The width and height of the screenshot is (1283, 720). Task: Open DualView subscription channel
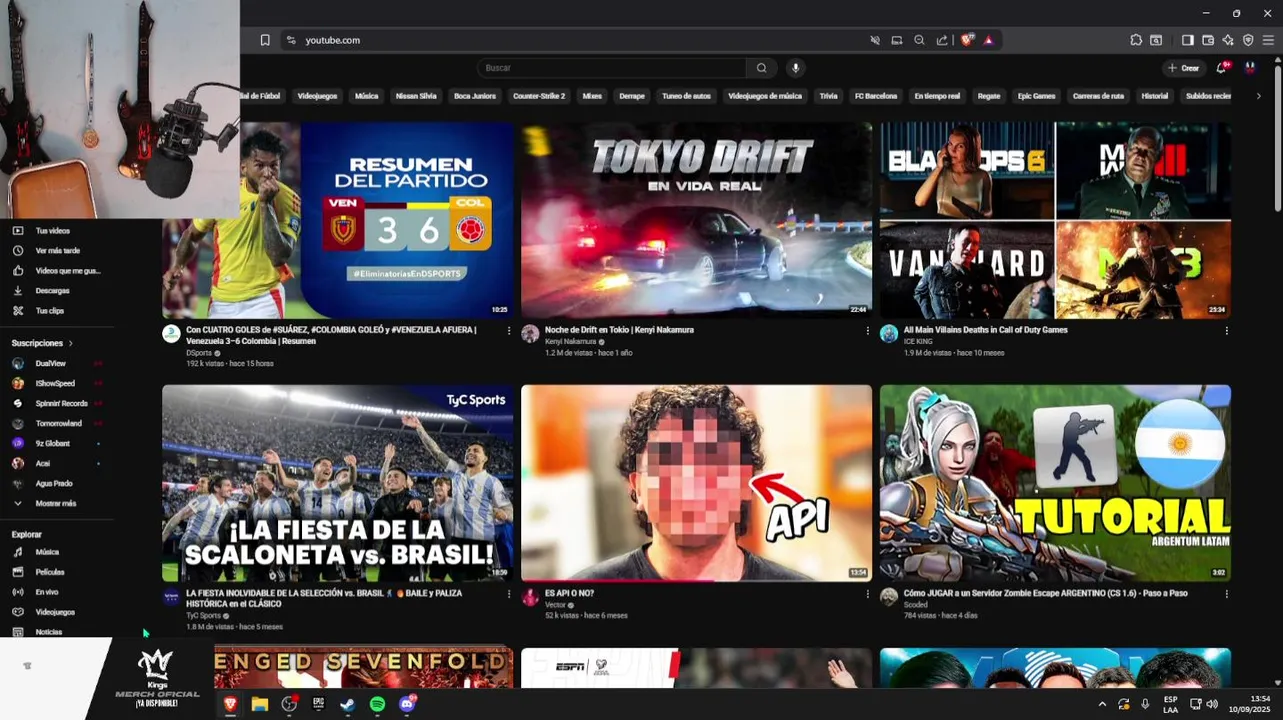coord(55,363)
